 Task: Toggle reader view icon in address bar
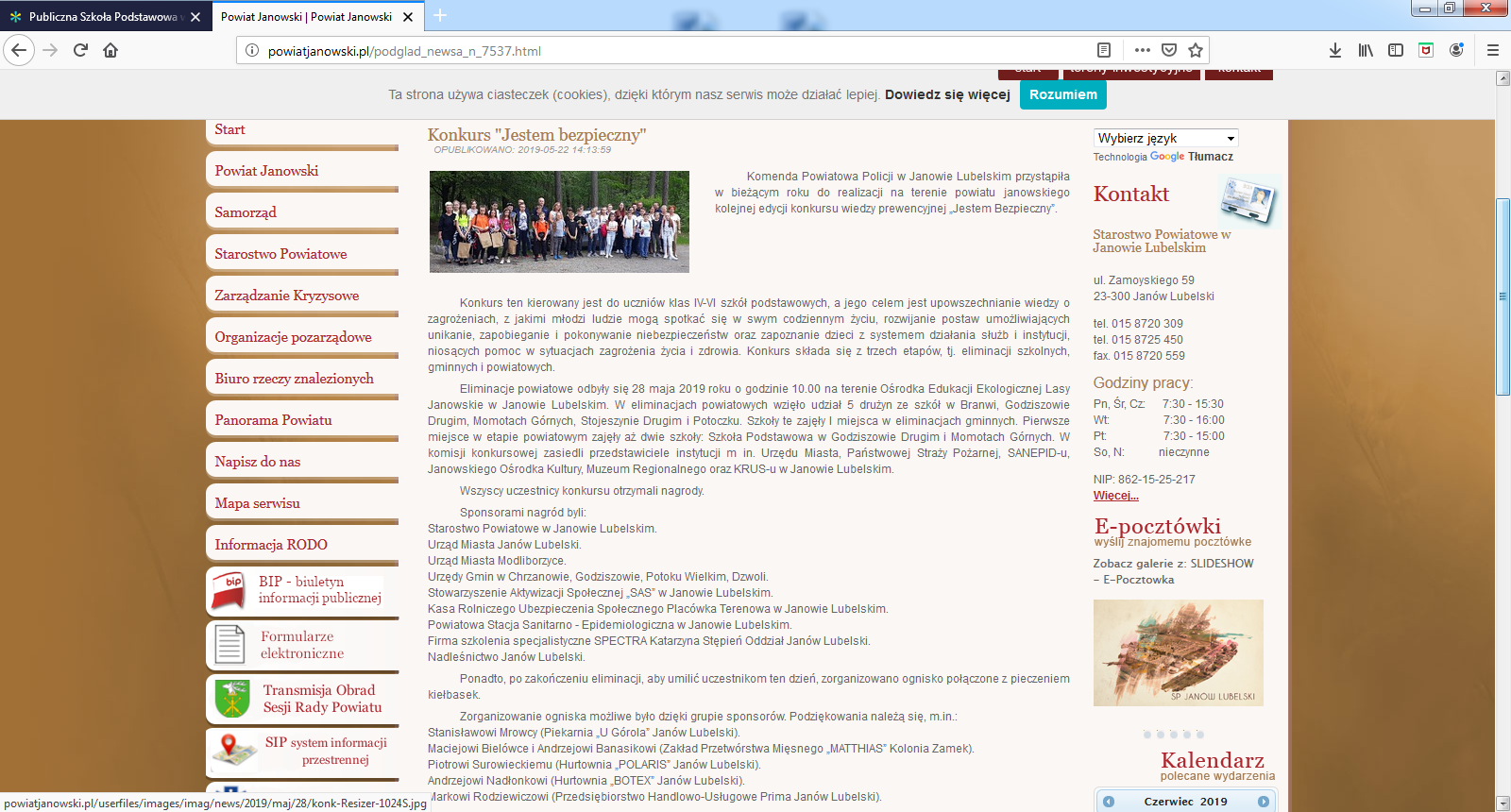tap(1103, 50)
